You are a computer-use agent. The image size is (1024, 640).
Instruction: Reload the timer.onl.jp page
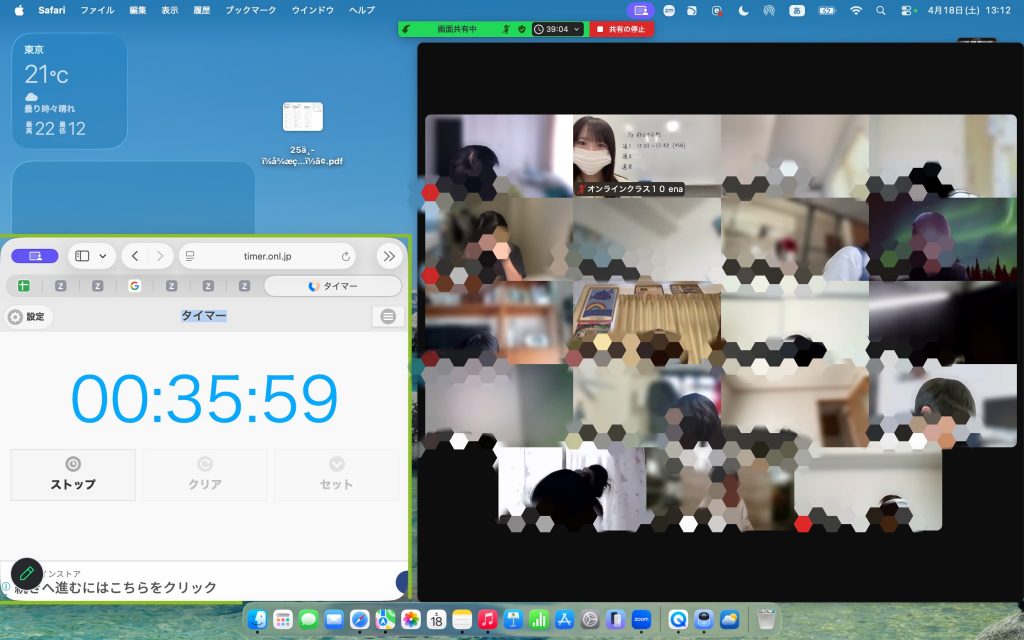click(x=345, y=256)
